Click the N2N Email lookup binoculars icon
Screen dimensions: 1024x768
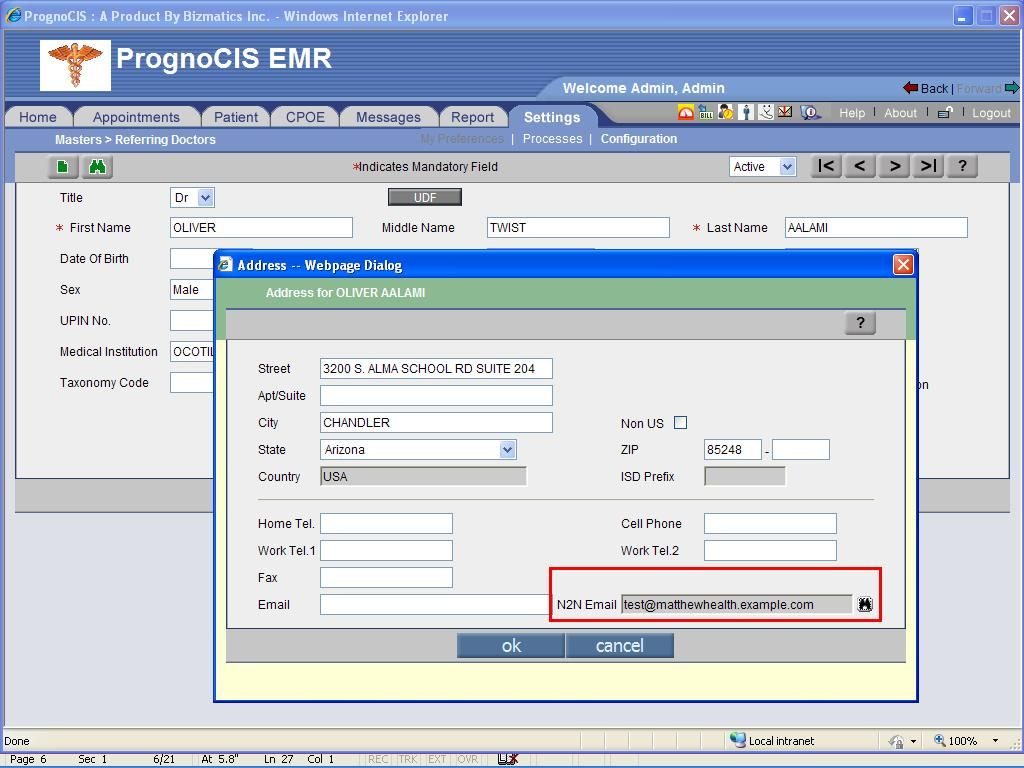pos(865,604)
